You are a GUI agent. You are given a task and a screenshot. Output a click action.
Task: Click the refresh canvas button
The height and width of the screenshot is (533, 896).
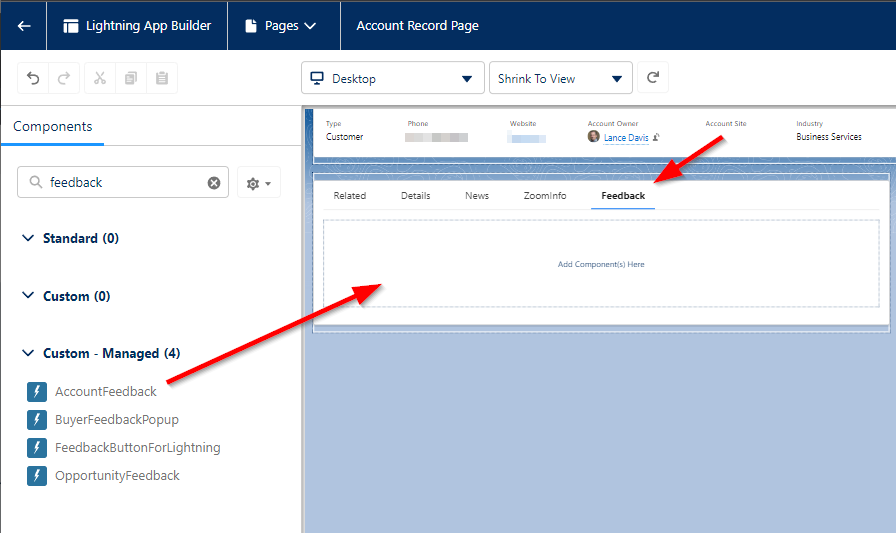point(653,78)
